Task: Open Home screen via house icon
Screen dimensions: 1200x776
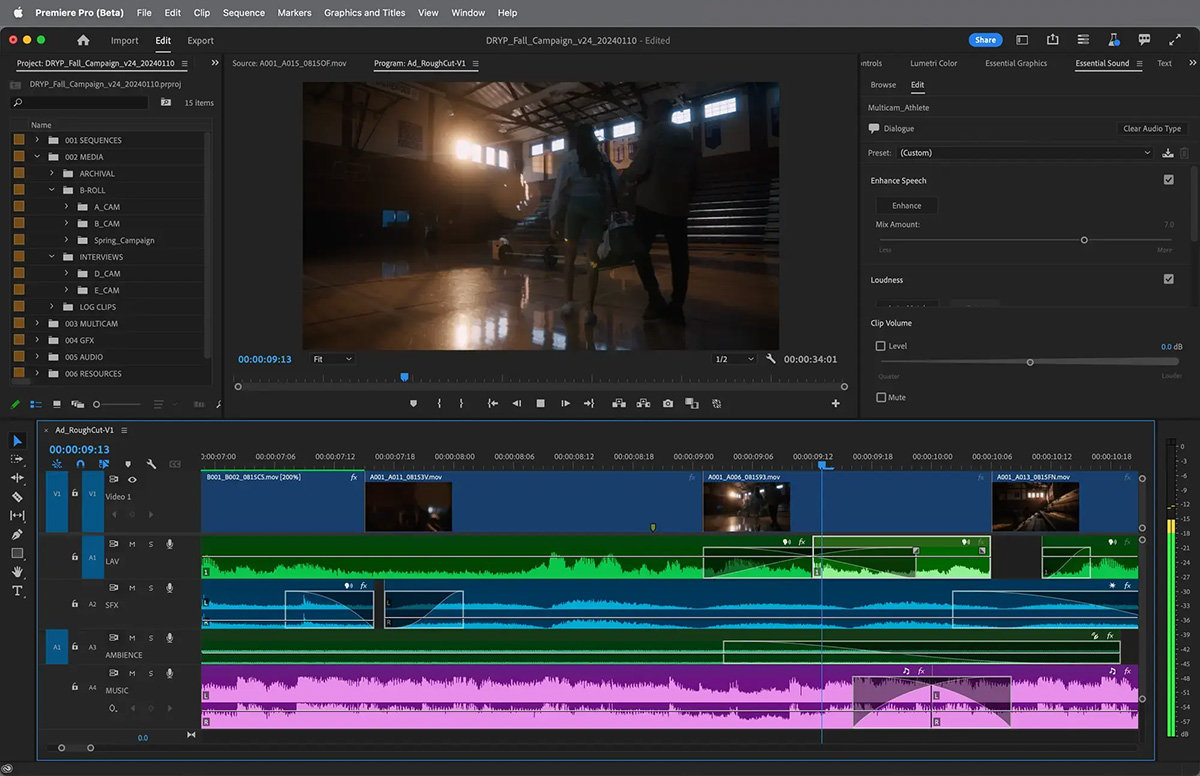Action: click(x=83, y=40)
